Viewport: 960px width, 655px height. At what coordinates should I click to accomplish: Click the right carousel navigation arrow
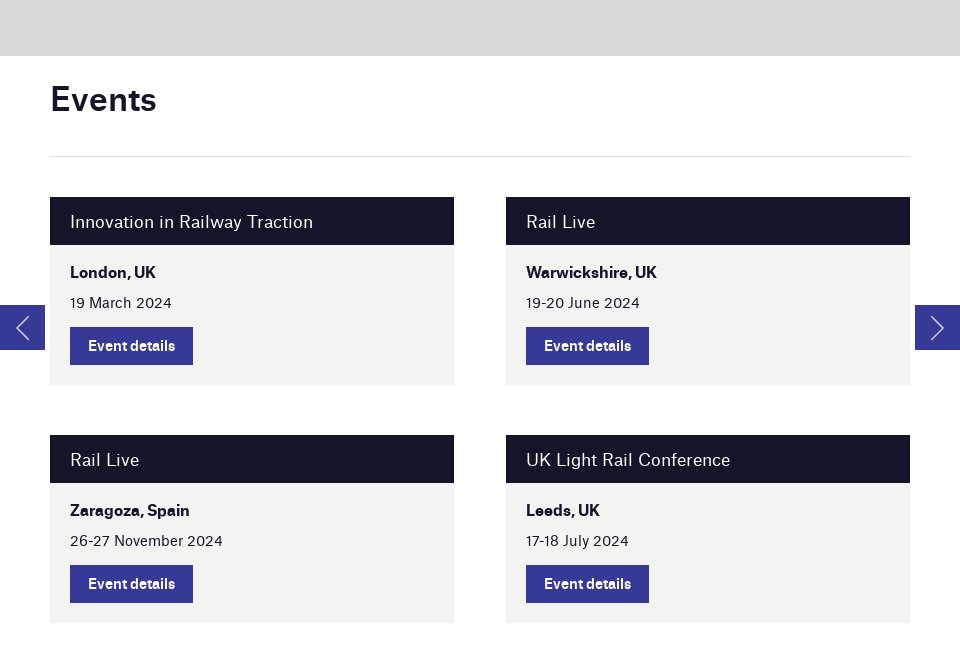point(937,327)
